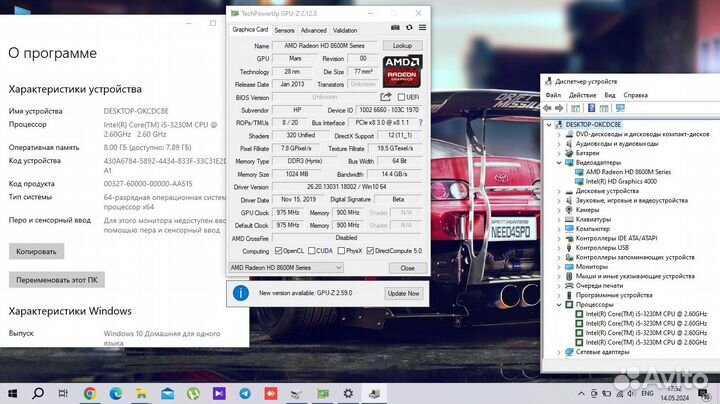Screen dimensions: 720x404
Task: Switch to the Sensors tab in GPU-Z
Action: (284, 30)
